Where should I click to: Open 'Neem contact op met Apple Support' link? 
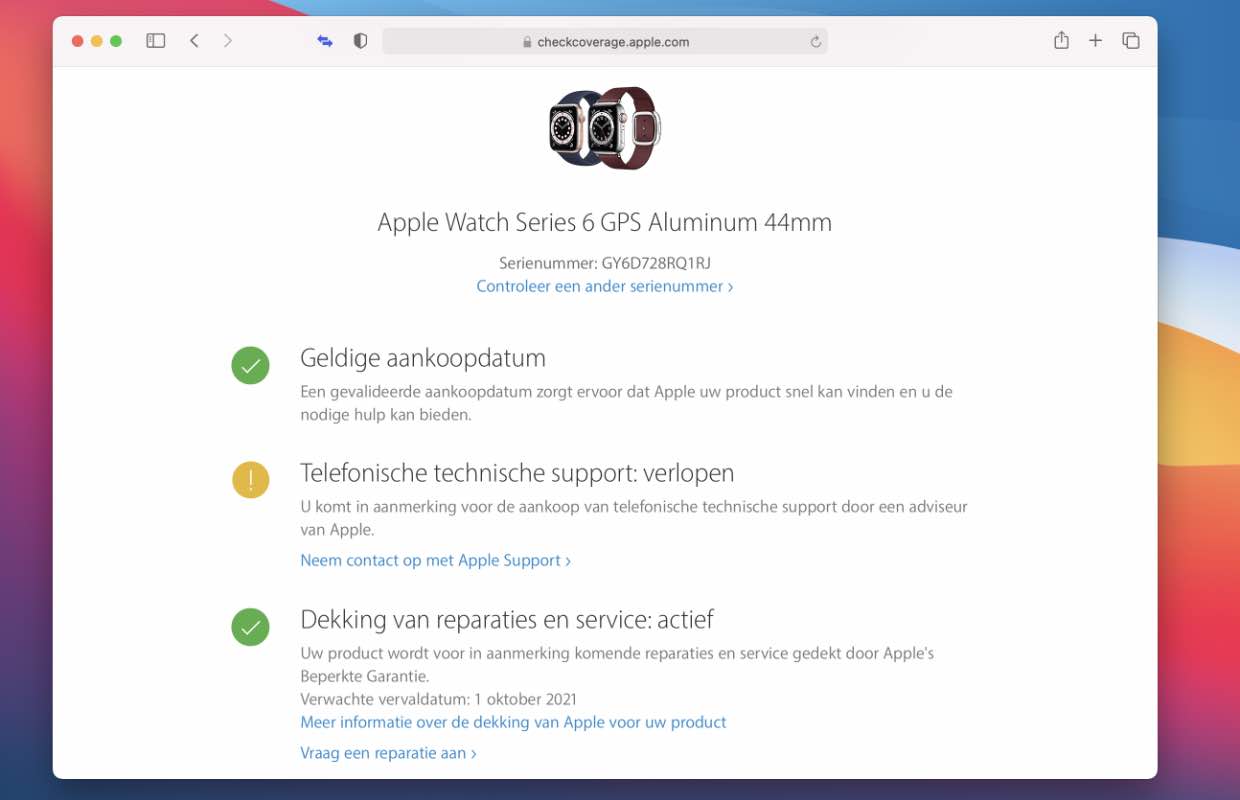436,561
